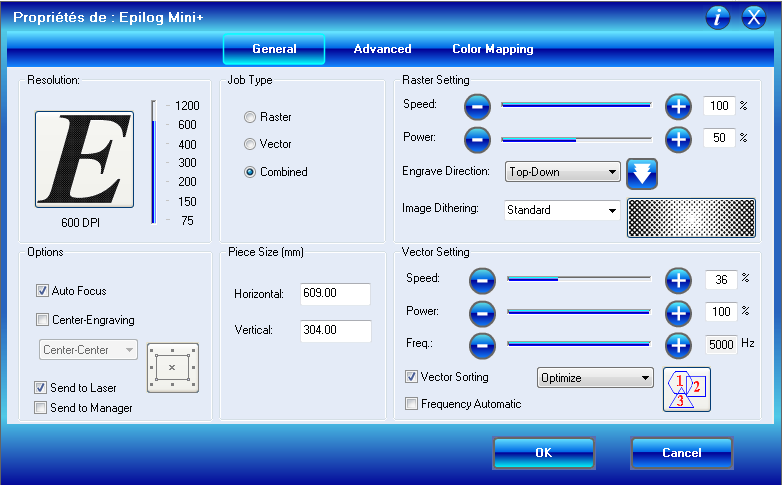
Task: Click the Raster Speed value field showing 100
Action: pos(719,106)
